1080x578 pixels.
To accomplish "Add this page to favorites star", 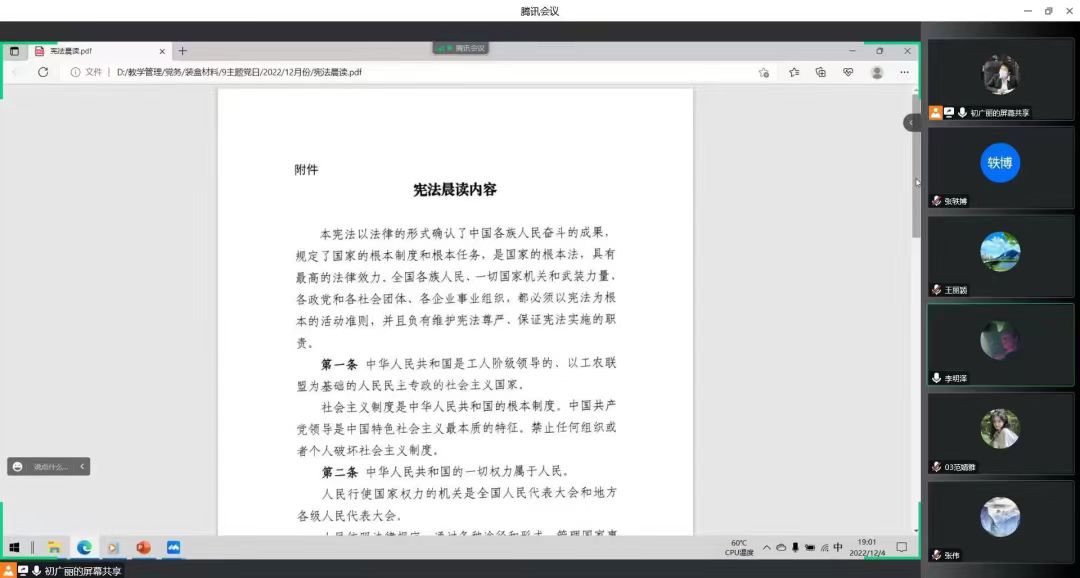I will (764, 72).
